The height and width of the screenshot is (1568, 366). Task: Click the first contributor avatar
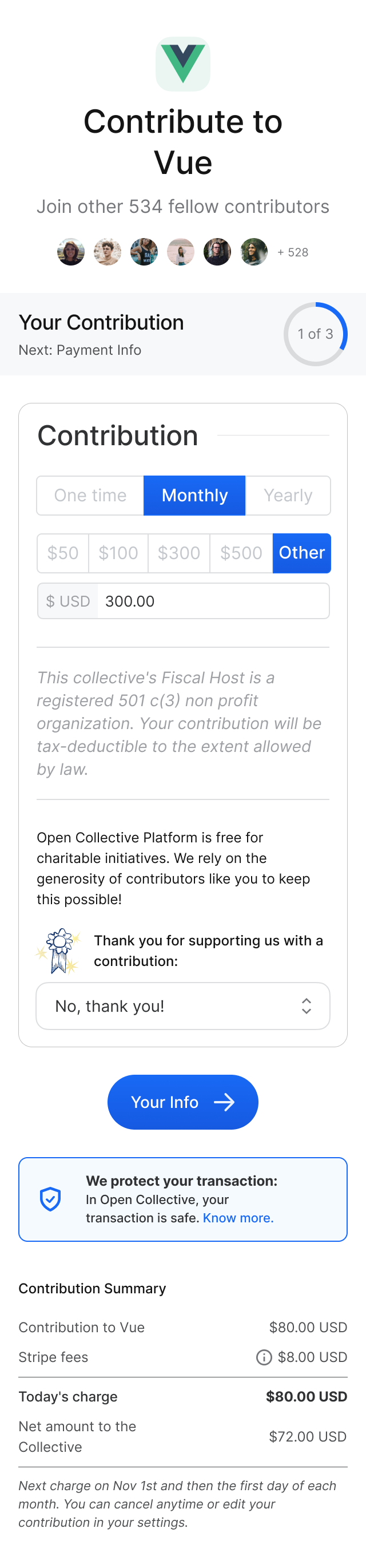click(70, 252)
